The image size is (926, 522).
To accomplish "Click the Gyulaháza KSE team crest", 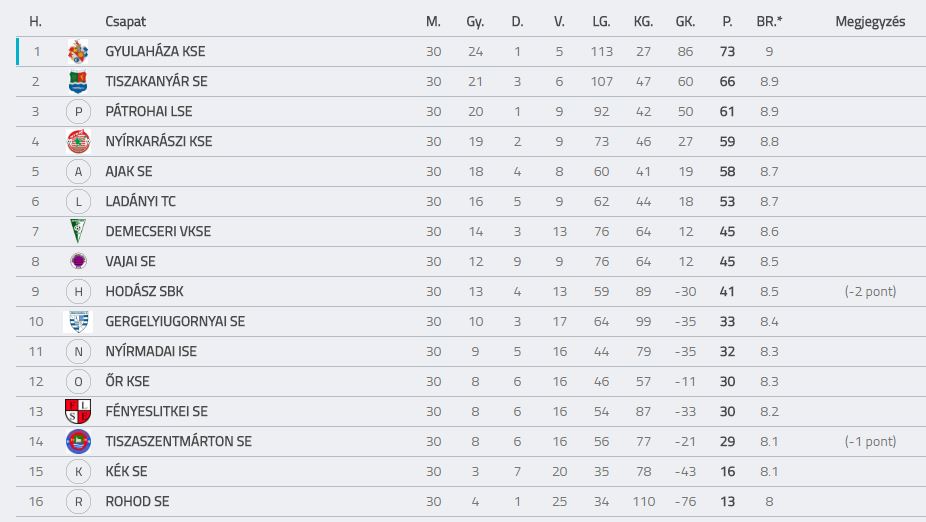I will coord(78,51).
